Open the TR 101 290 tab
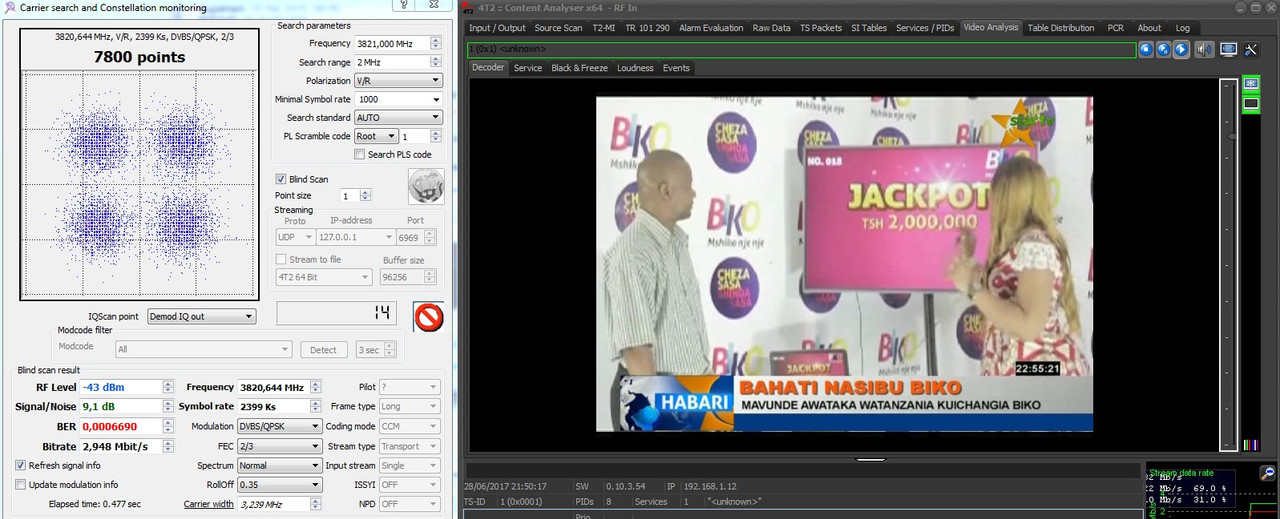 (x=650, y=28)
